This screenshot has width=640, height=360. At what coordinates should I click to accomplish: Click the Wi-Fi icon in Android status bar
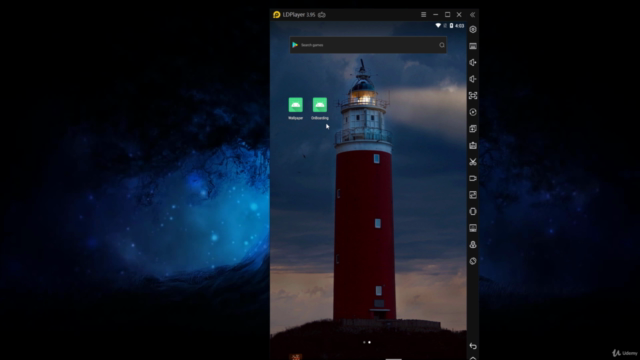[438, 25]
